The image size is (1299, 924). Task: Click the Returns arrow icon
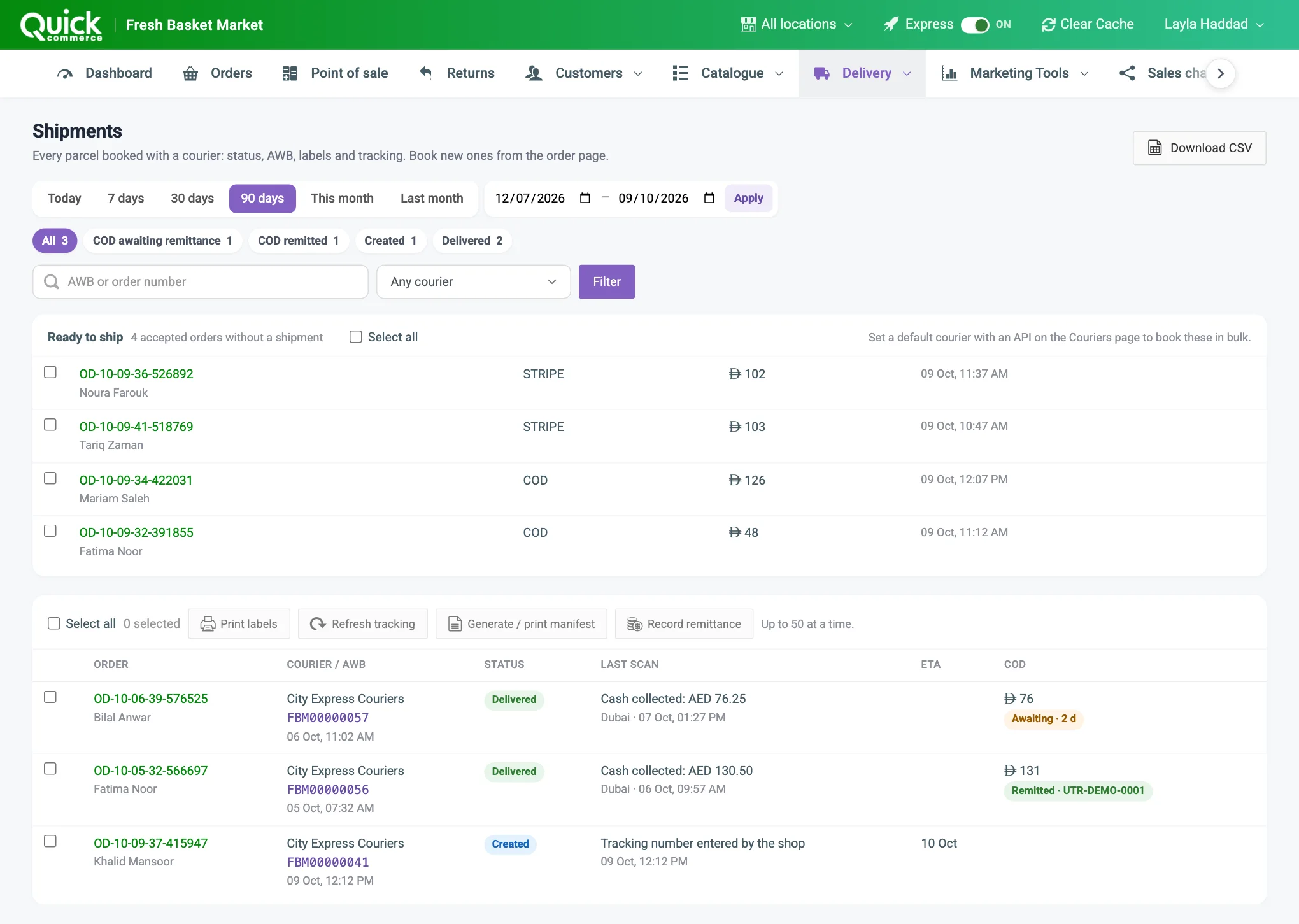tap(426, 73)
